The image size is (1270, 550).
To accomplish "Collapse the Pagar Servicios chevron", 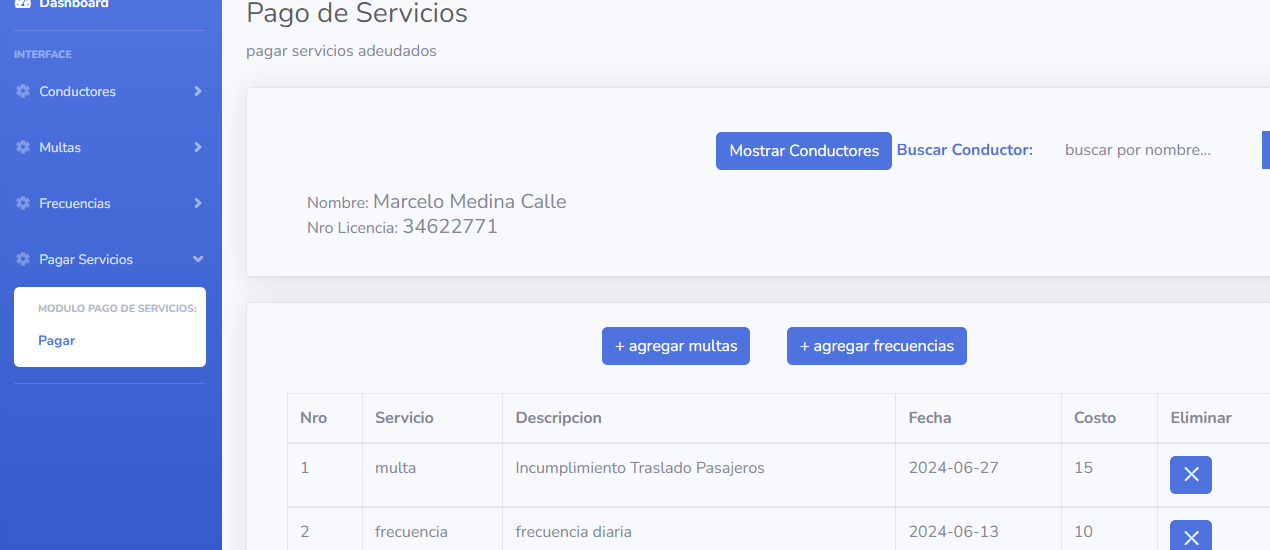I will [x=198, y=259].
